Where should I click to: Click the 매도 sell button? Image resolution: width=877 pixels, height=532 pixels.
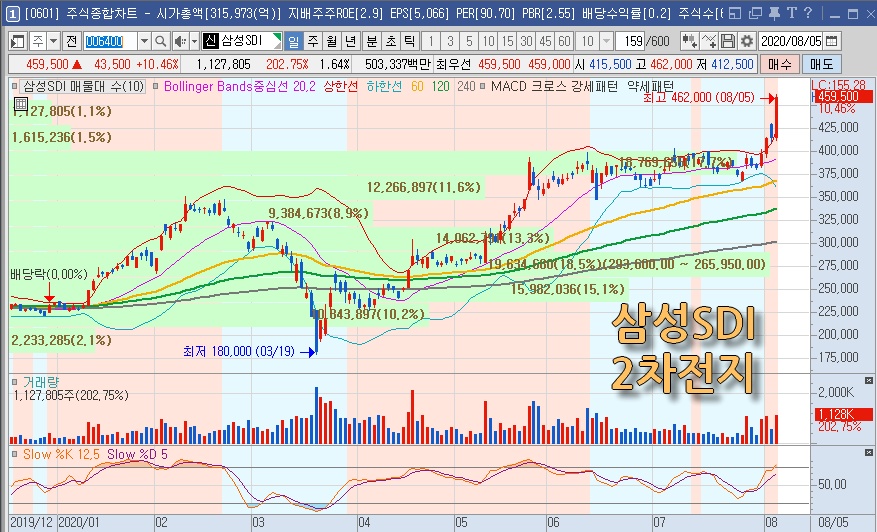point(822,64)
